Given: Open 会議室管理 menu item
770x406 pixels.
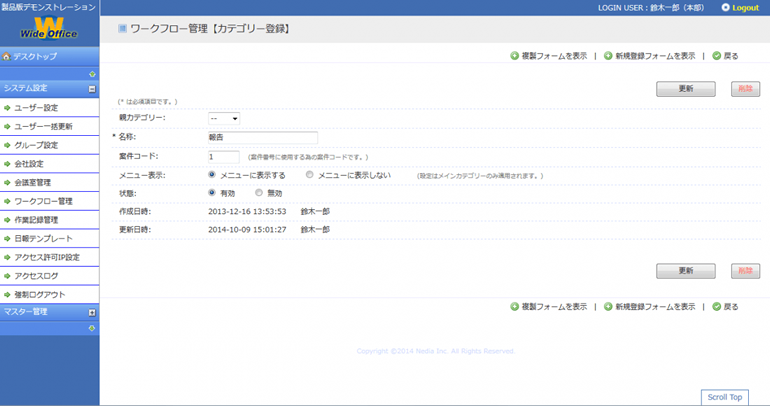Looking at the screenshot, I should point(49,182).
